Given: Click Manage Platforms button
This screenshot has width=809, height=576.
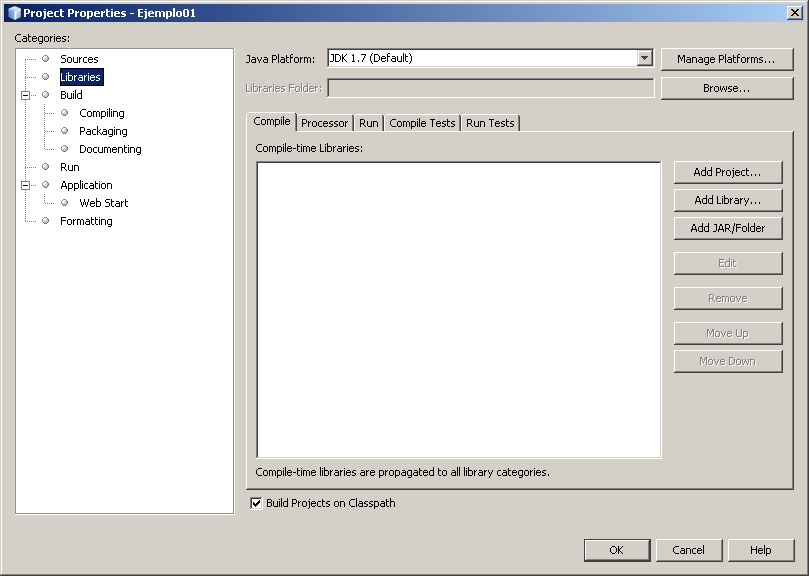Looking at the screenshot, I should click(726, 59).
